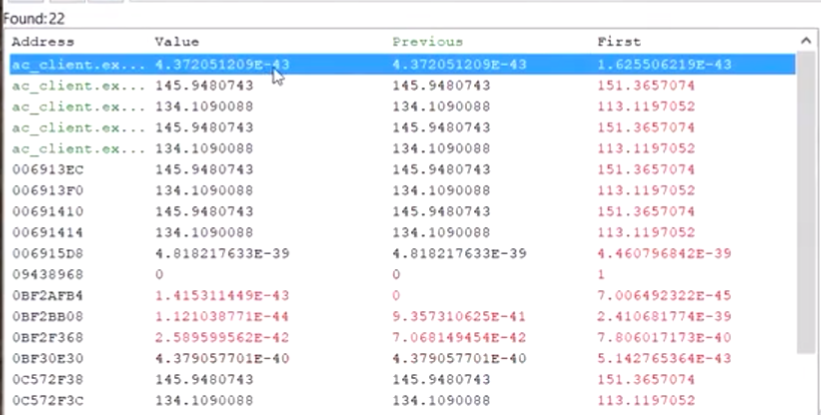Screen dimensions: 821x415
Task: Click the Previous column header
Action: 427,42
